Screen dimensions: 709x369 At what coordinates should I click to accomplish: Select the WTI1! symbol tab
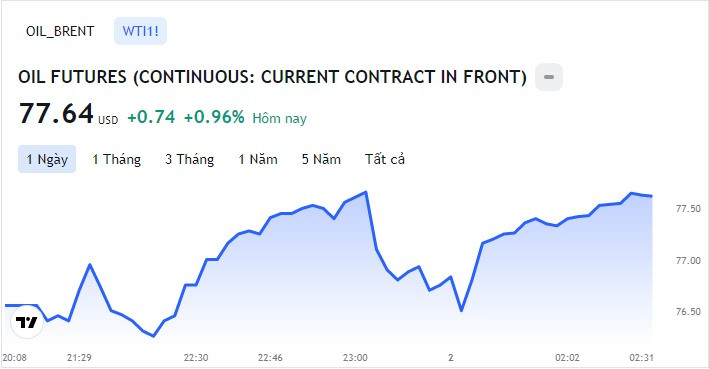click(x=140, y=31)
